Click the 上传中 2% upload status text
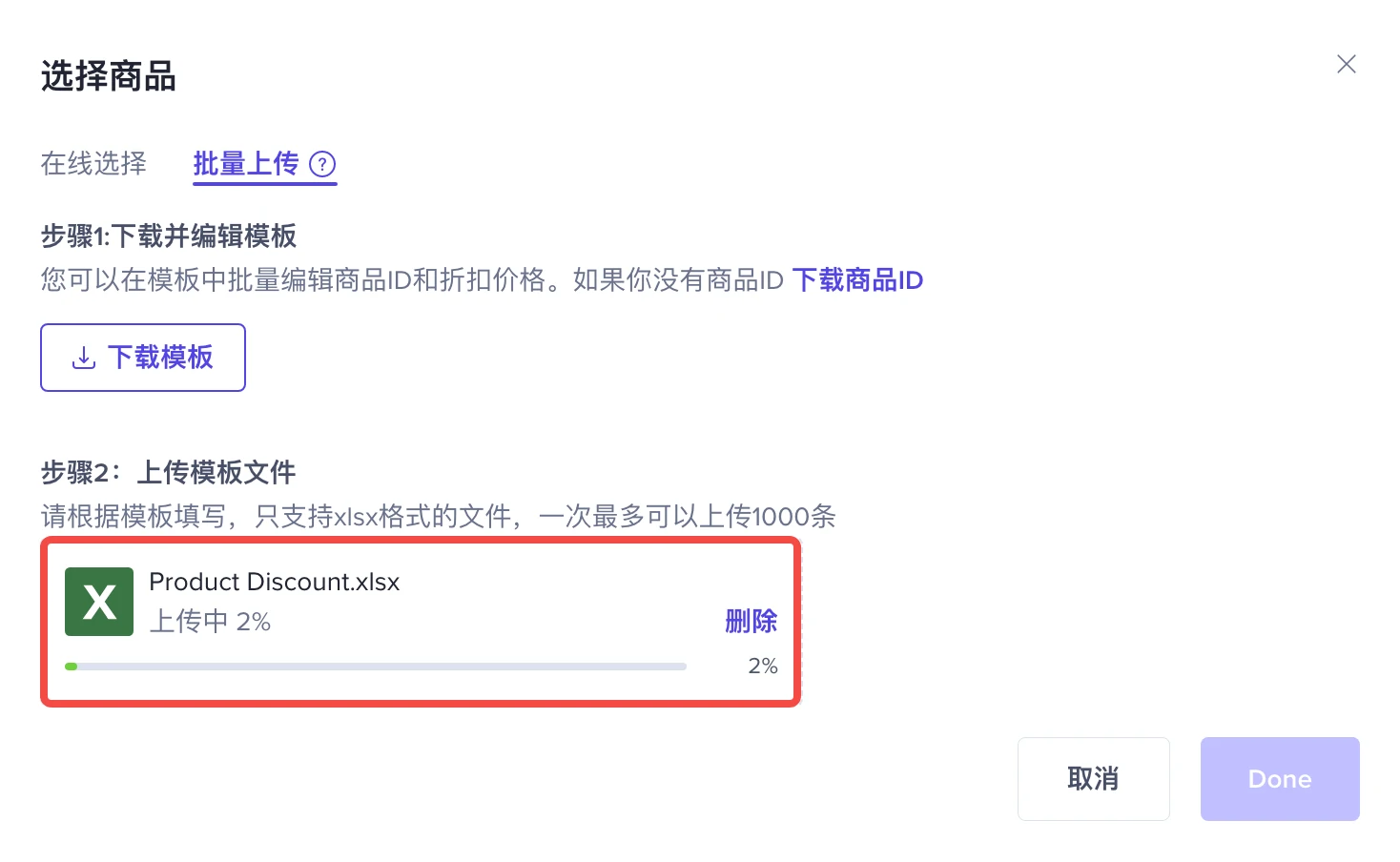This screenshot has height=862, width=1400. [x=210, y=621]
